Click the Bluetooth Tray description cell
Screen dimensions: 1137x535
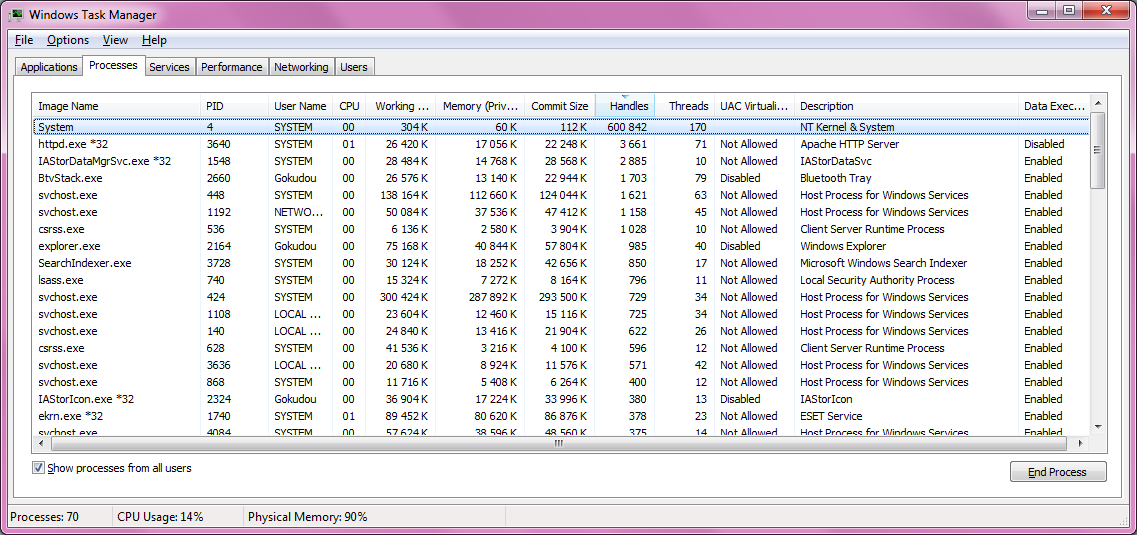835,178
